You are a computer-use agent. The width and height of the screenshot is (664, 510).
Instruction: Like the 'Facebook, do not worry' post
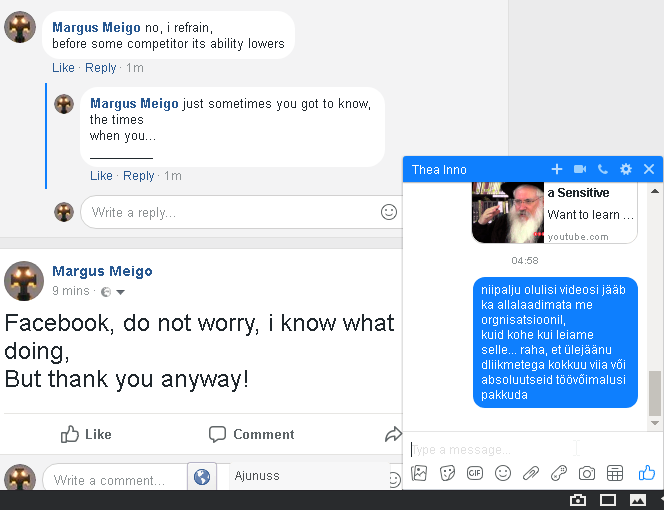86,434
